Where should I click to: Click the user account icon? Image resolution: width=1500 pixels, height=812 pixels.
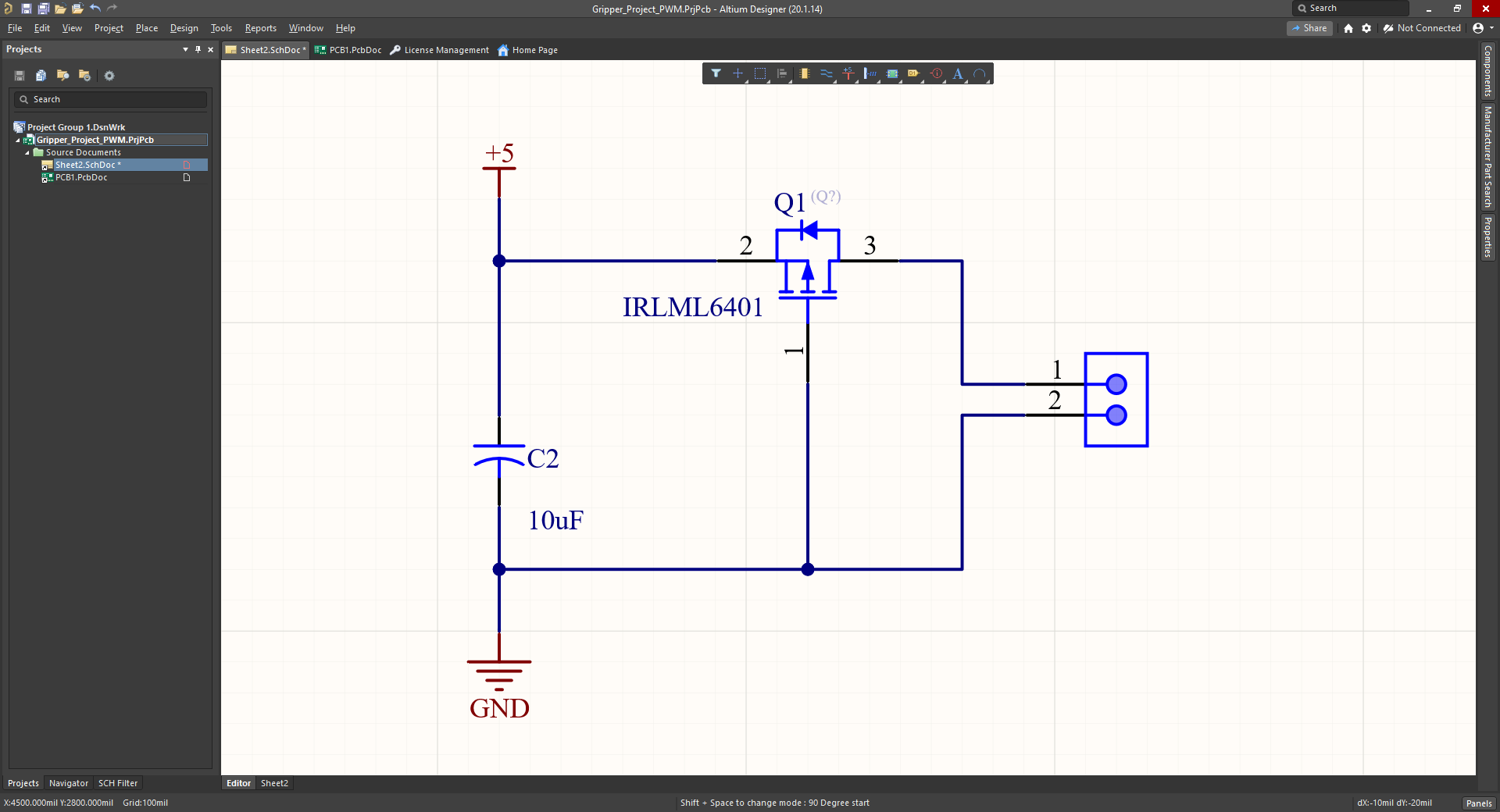point(1478,28)
